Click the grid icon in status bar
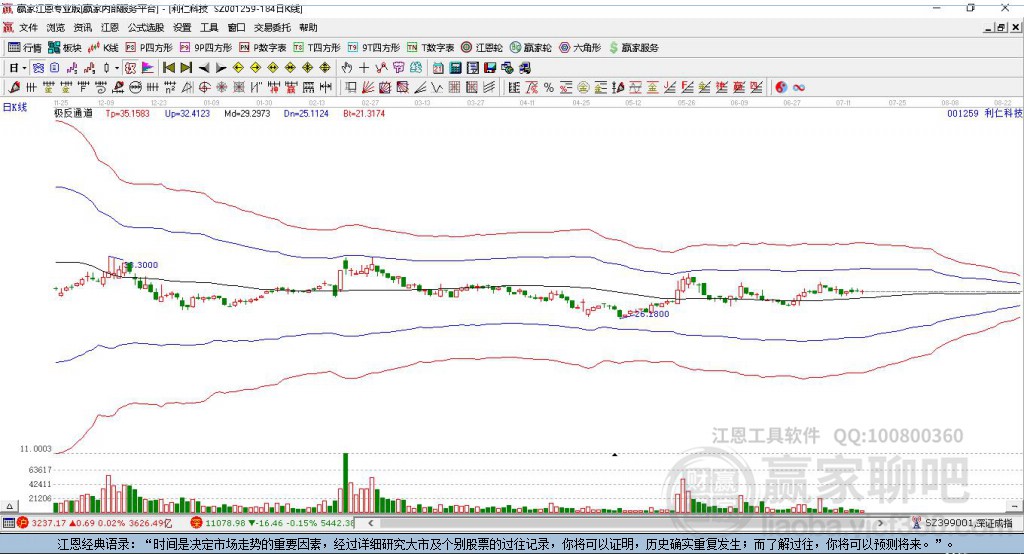This screenshot has width=1024, height=554. [x=8, y=523]
